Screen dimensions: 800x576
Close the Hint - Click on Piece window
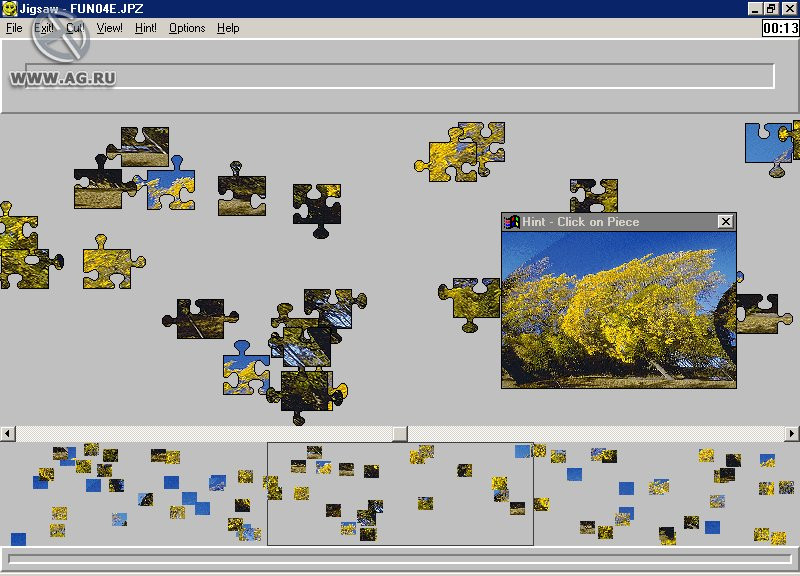[725, 221]
